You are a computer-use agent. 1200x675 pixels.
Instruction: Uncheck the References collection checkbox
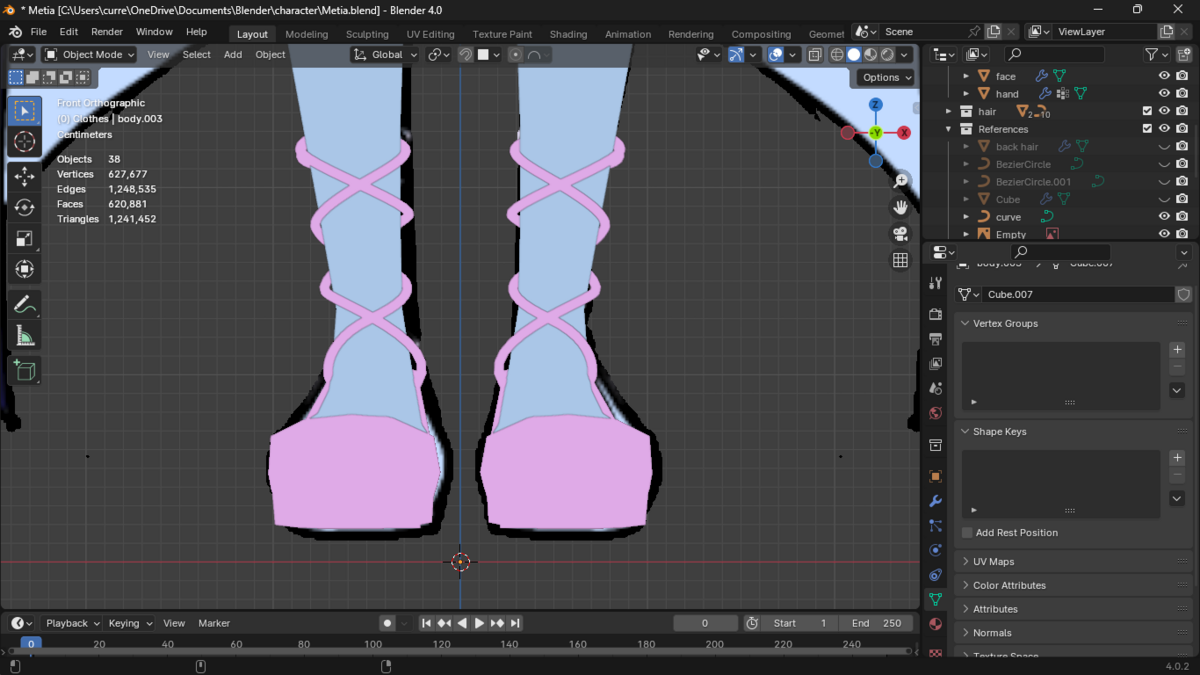[1147, 129]
